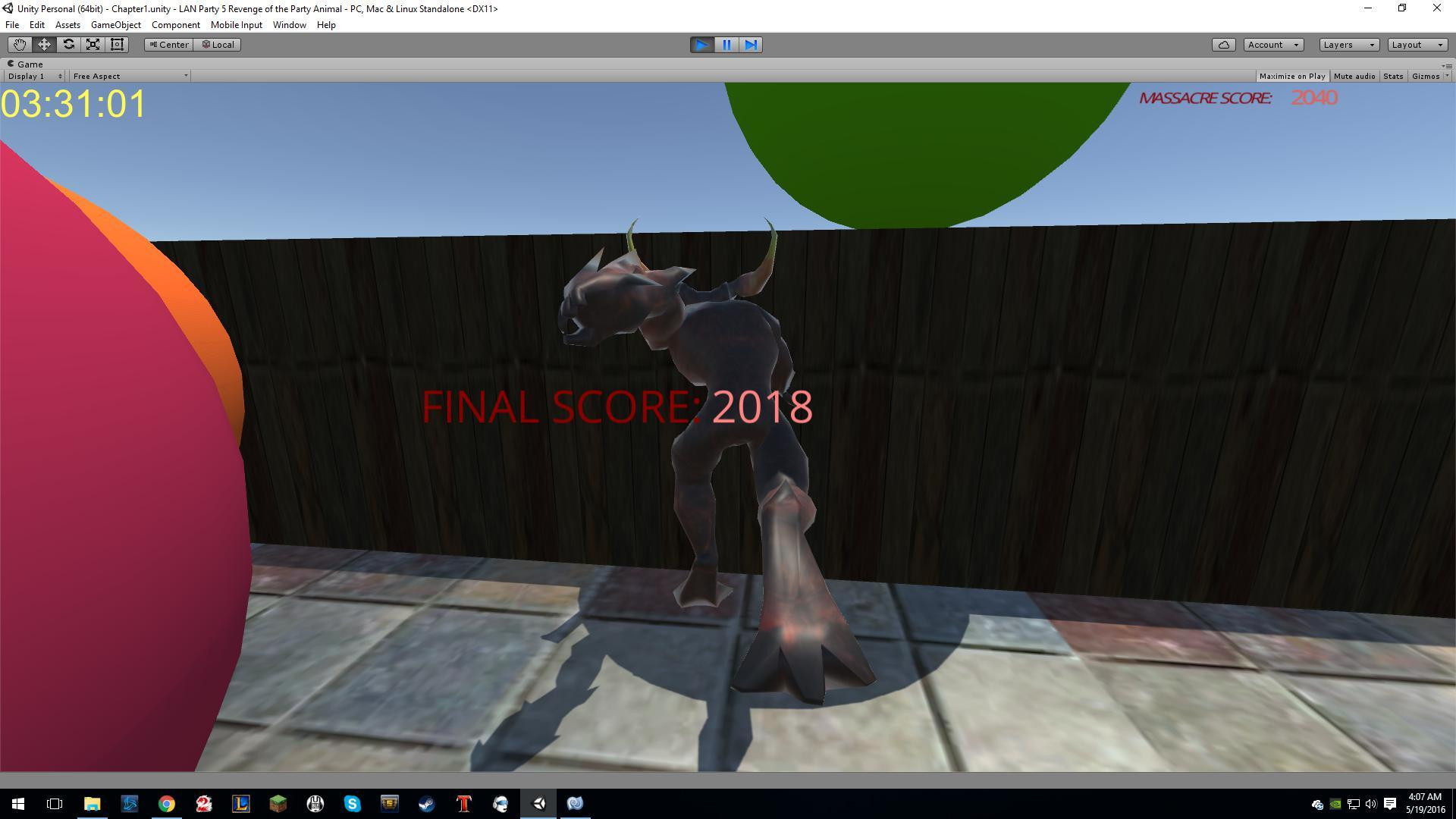Open the Layout dropdown
Screen dimensions: 1456x819
click(x=1417, y=45)
